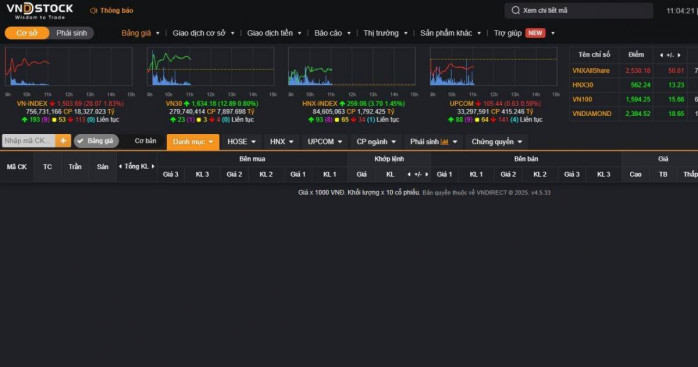Open the HOSE dropdown
Image resolution: width=698 pixels, height=367 pixels.
pos(241,142)
